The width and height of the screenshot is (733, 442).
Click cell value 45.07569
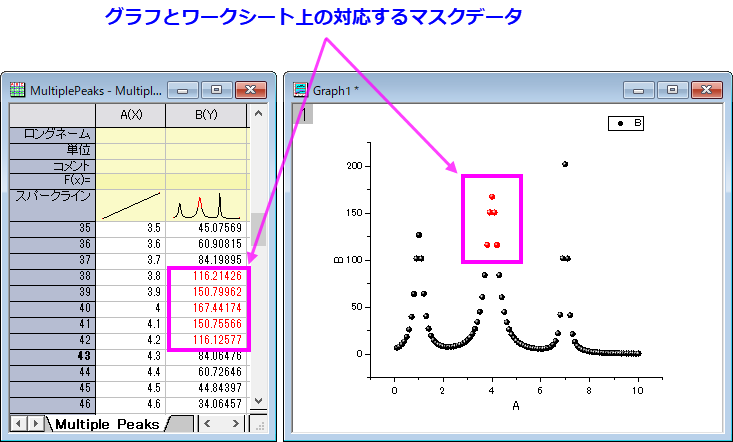(x=220, y=228)
